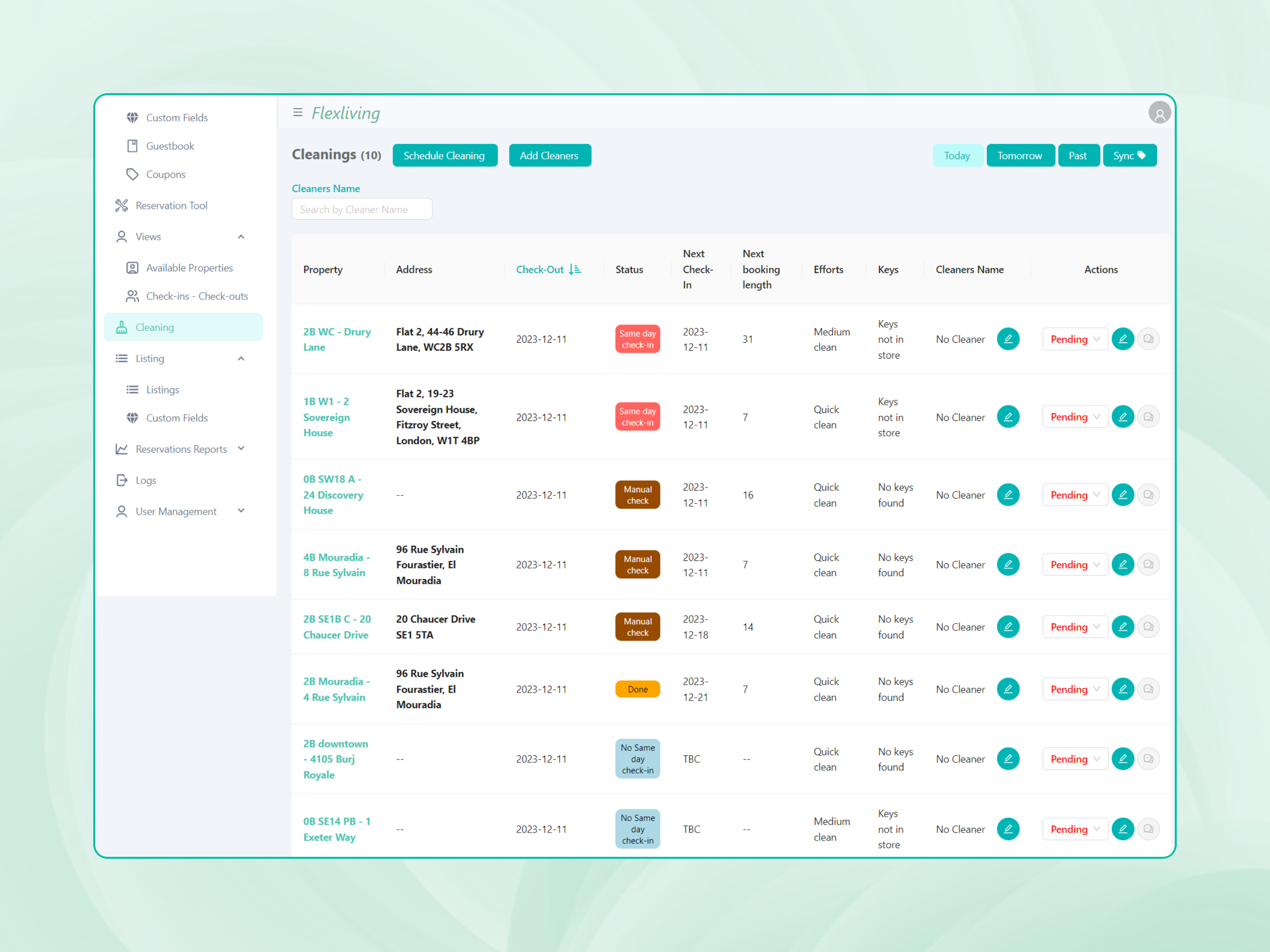Open comment icon for 1B W1 - 2 Sovereign House row
The image size is (1270, 952).
coord(1148,417)
